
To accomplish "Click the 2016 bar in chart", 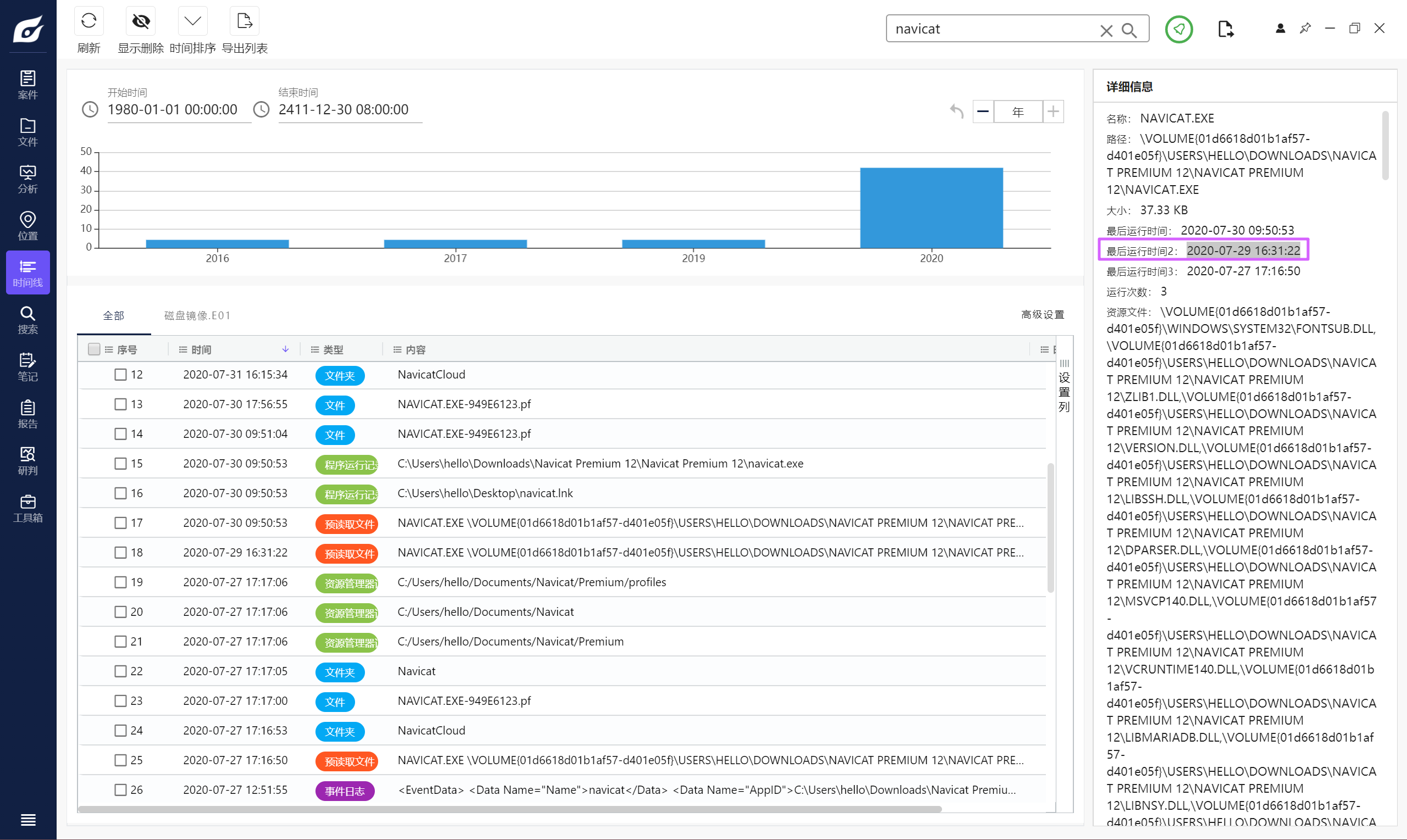I will click(218, 244).
